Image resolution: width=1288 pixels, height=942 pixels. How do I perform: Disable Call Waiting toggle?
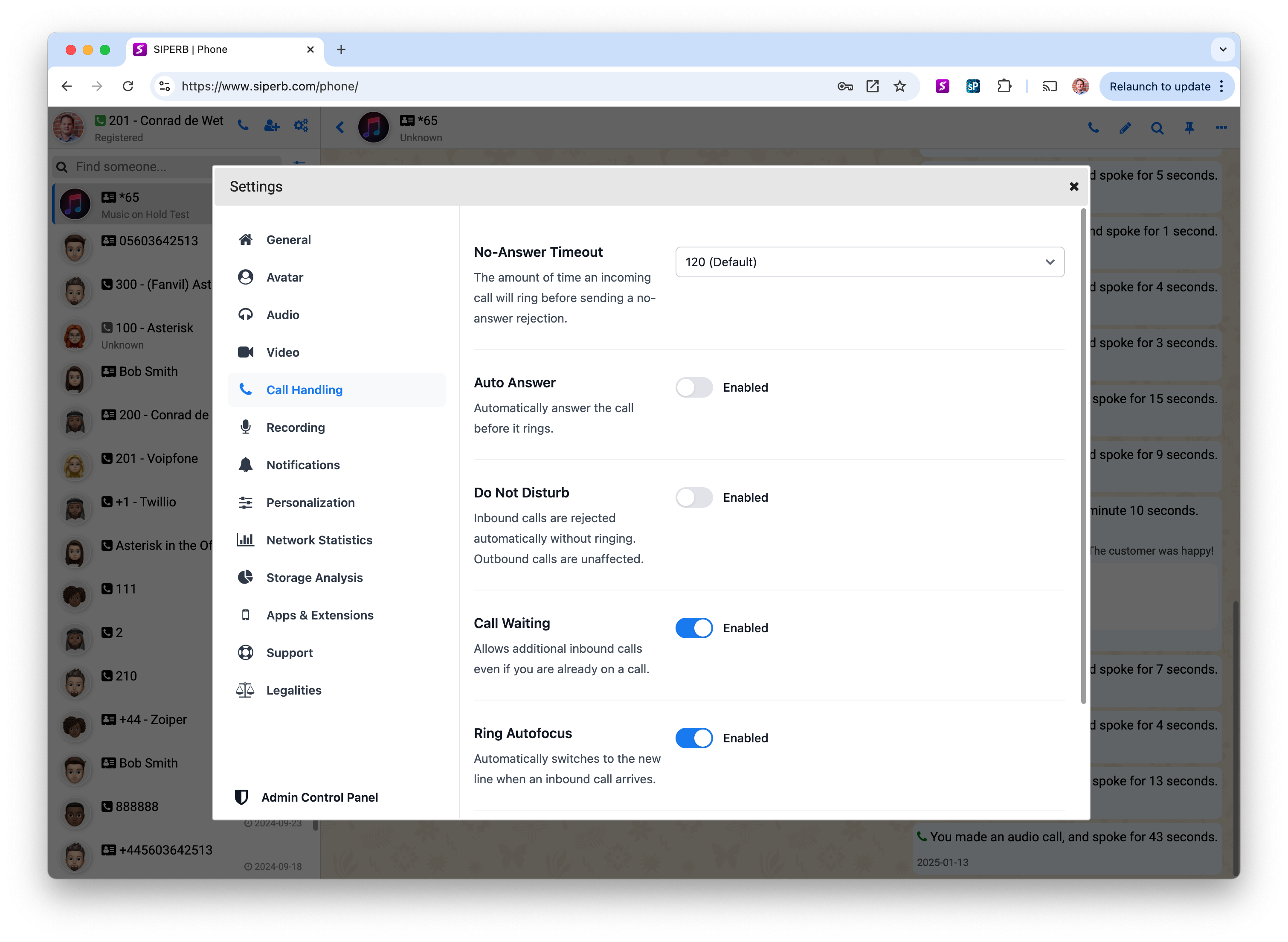[x=694, y=628]
